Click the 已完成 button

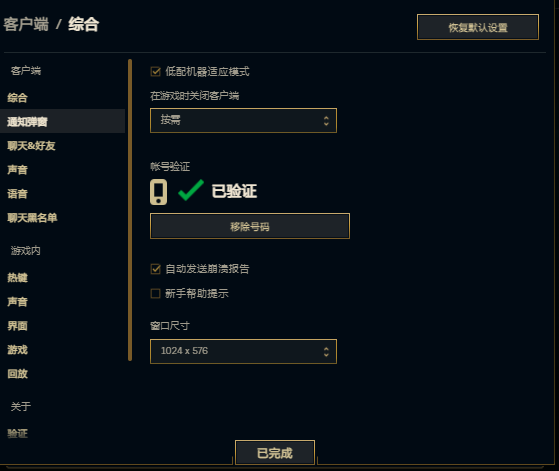pyautogui.click(x=275, y=453)
